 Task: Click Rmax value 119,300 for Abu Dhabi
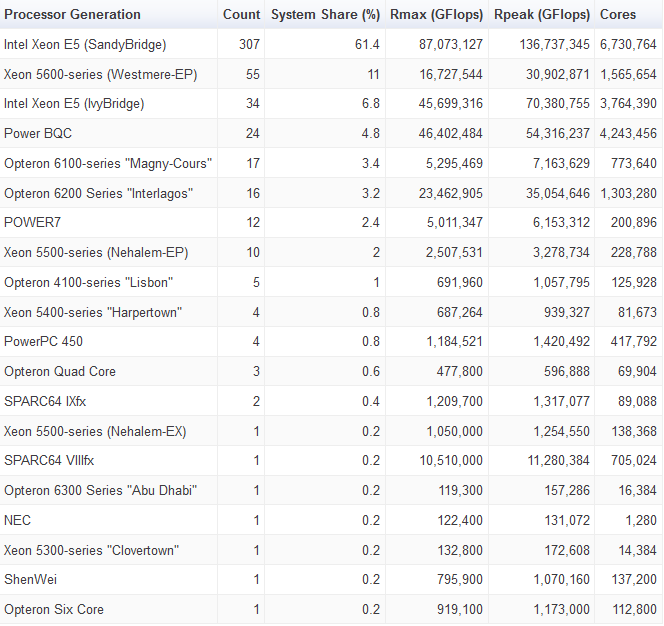point(459,490)
